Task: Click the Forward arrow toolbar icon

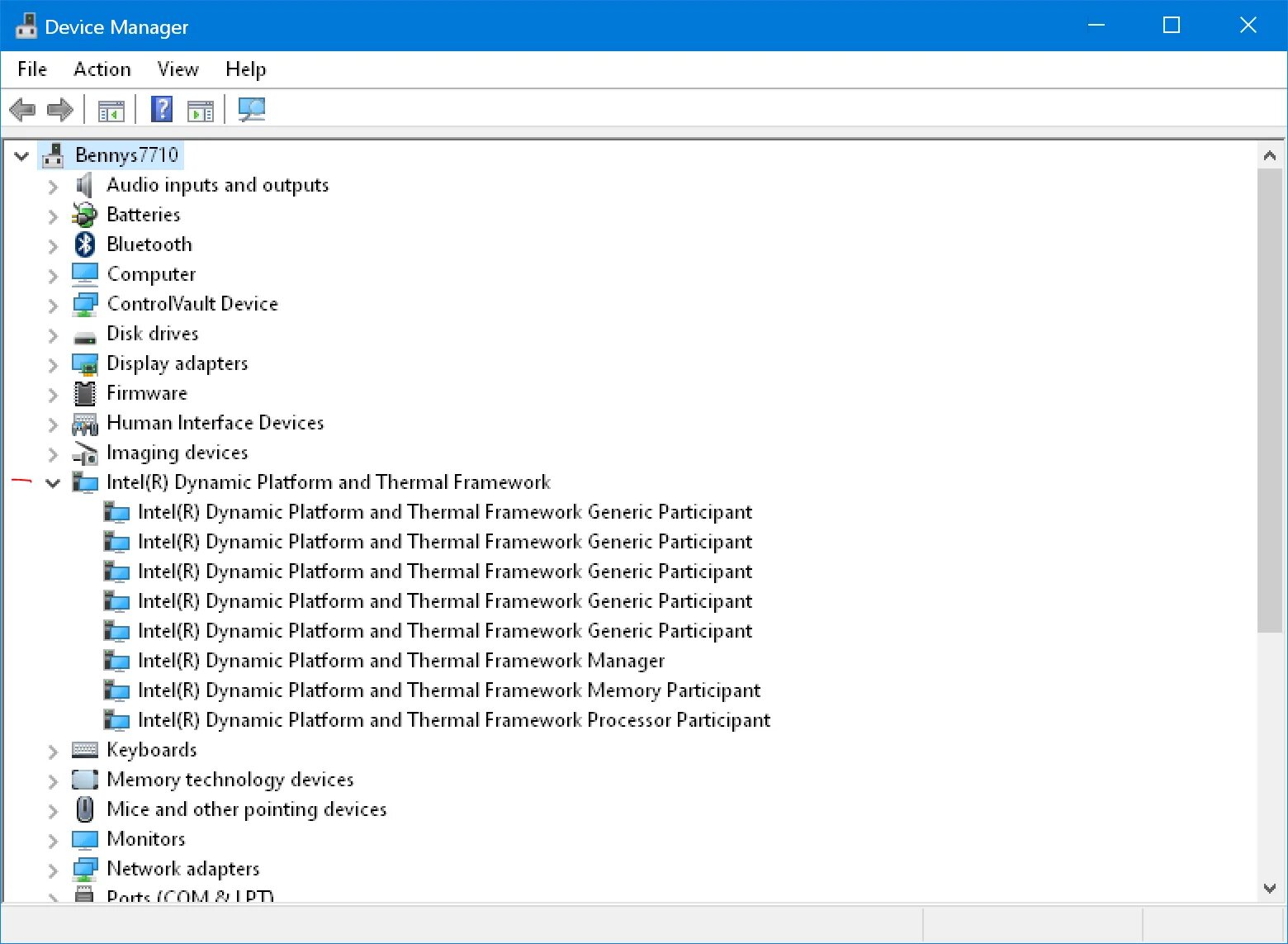Action: pyautogui.click(x=60, y=109)
